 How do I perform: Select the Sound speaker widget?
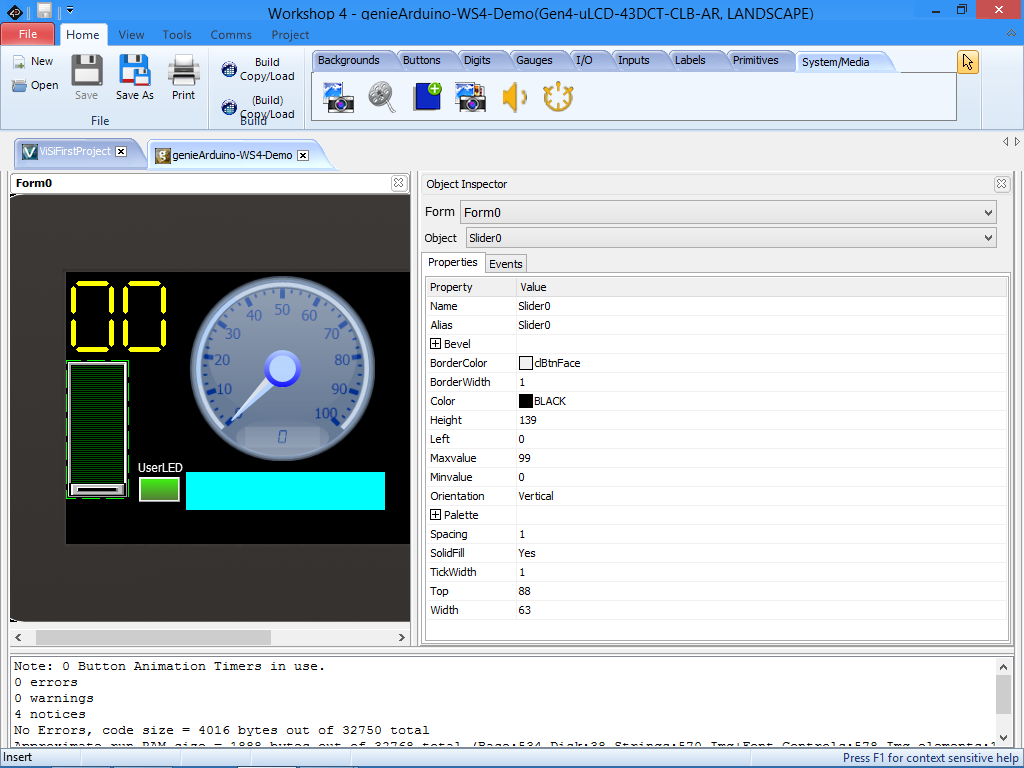pyautogui.click(x=514, y=97)
